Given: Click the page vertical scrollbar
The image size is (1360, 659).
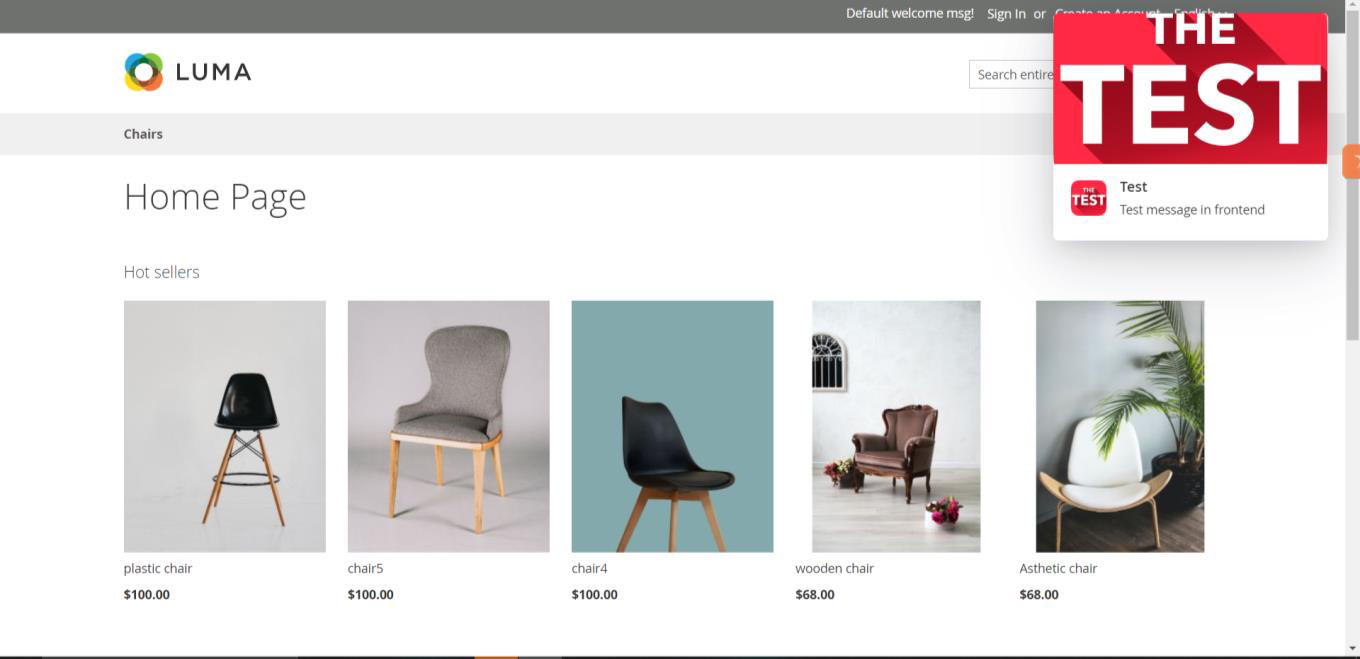Looking at the screenshot, I should (x=1353, y=329).
